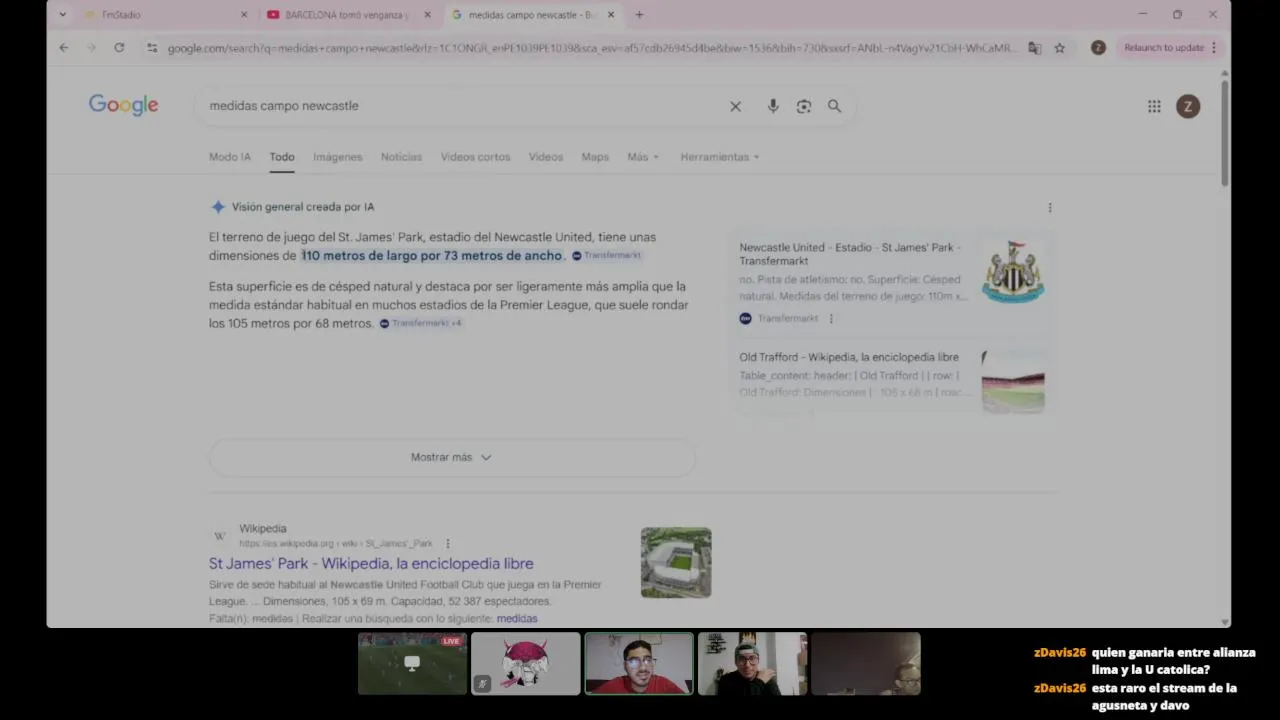Open Videos cortos results
The height and width of the screenshot is (720, 1280).
pos(476,157)
